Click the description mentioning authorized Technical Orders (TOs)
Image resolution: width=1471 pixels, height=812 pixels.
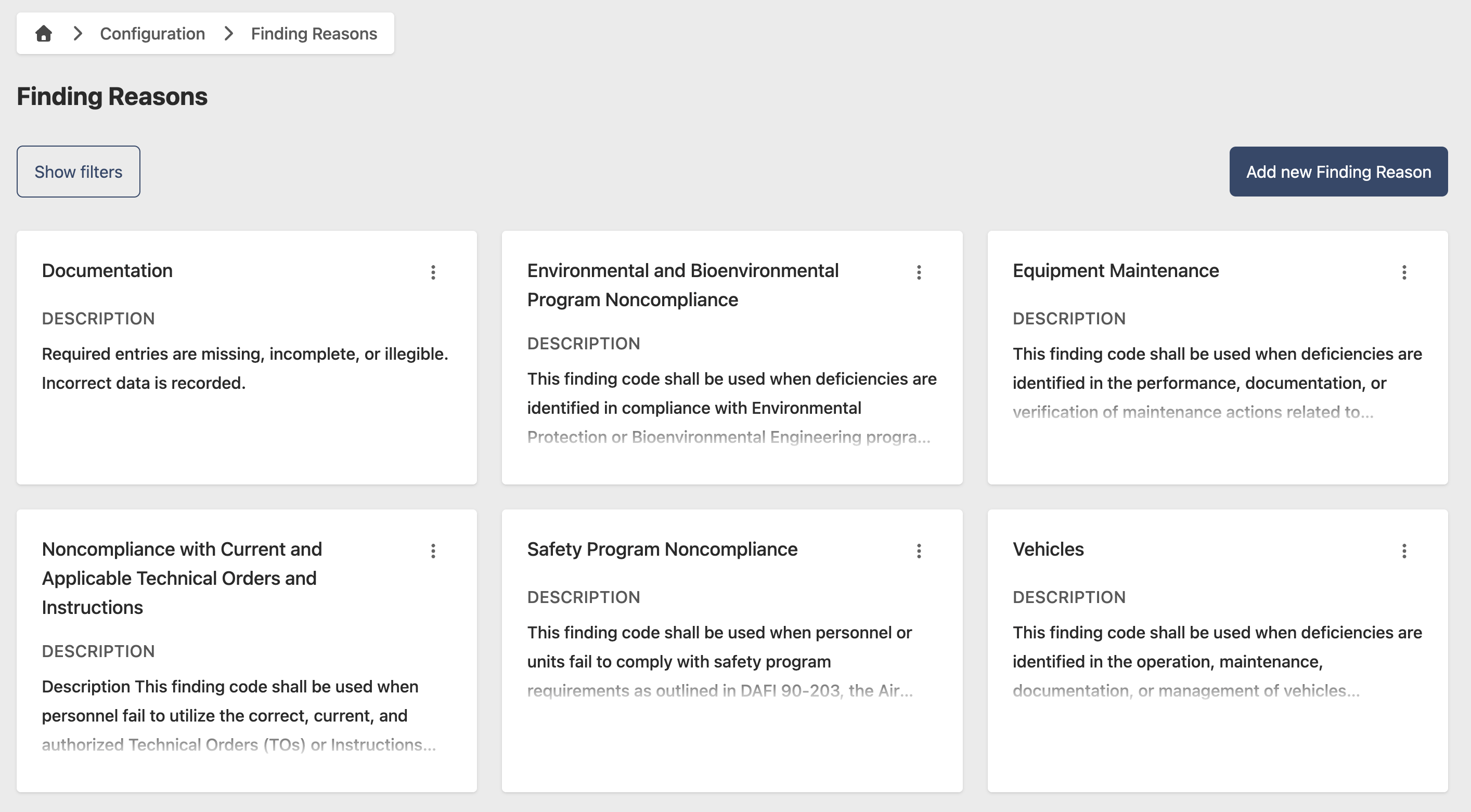point(239,715)
